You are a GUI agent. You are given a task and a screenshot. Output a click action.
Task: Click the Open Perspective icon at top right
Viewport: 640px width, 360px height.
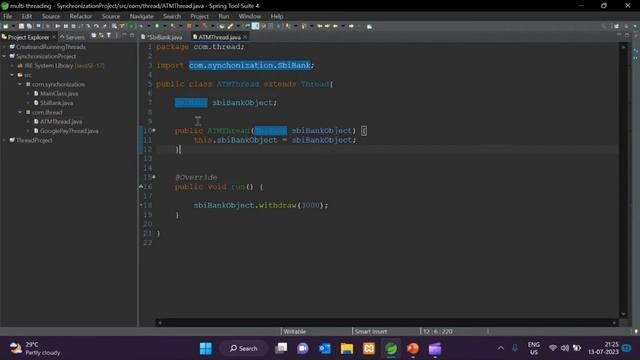[616, 26]
